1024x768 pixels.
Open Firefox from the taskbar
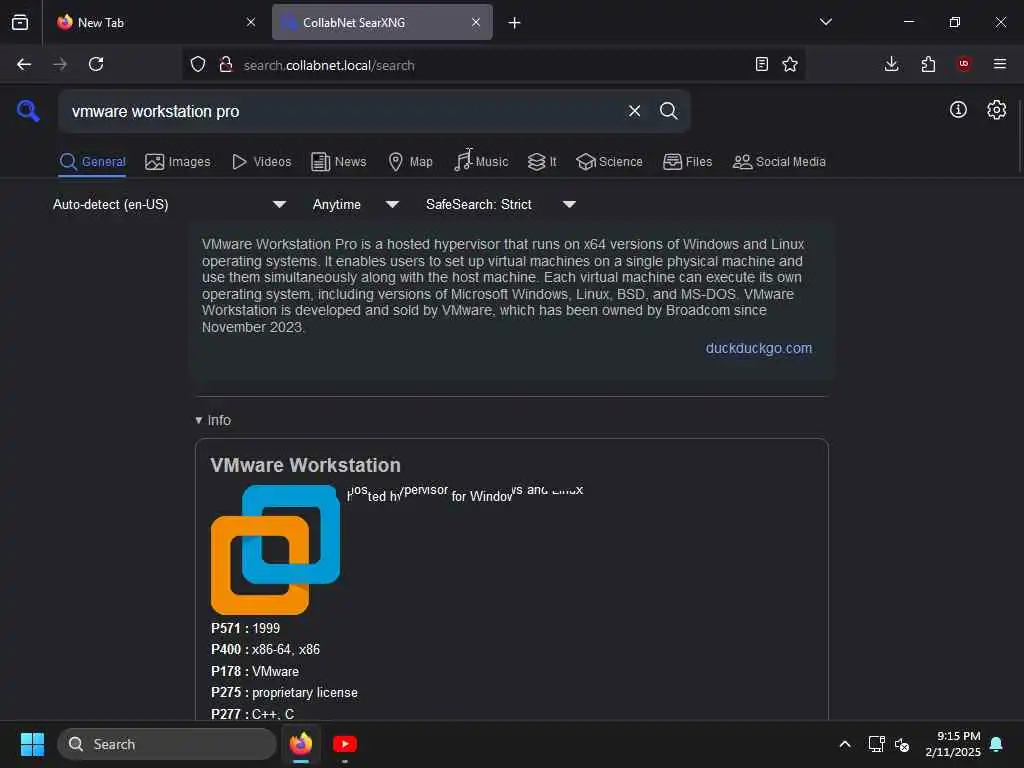(x=301, y=744)
